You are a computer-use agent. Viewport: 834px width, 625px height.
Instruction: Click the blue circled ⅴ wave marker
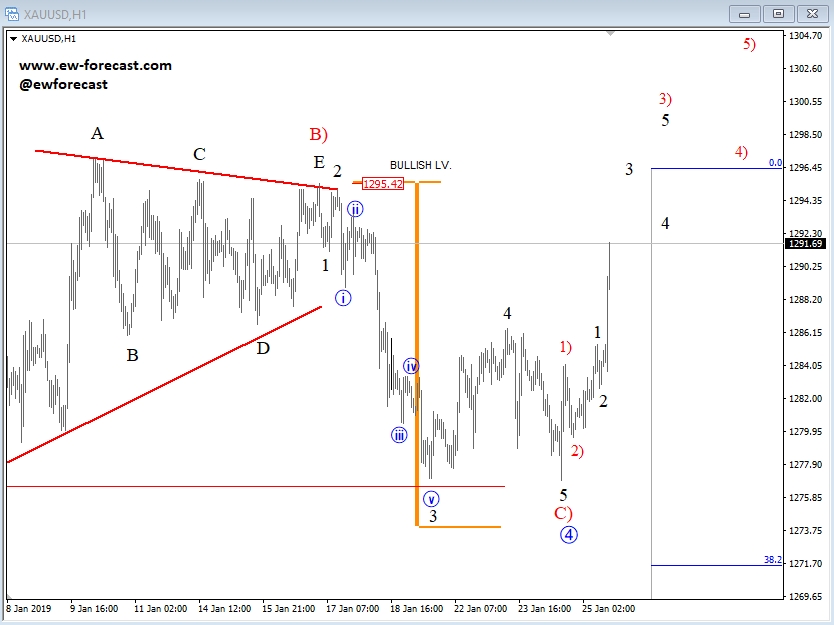430,497
